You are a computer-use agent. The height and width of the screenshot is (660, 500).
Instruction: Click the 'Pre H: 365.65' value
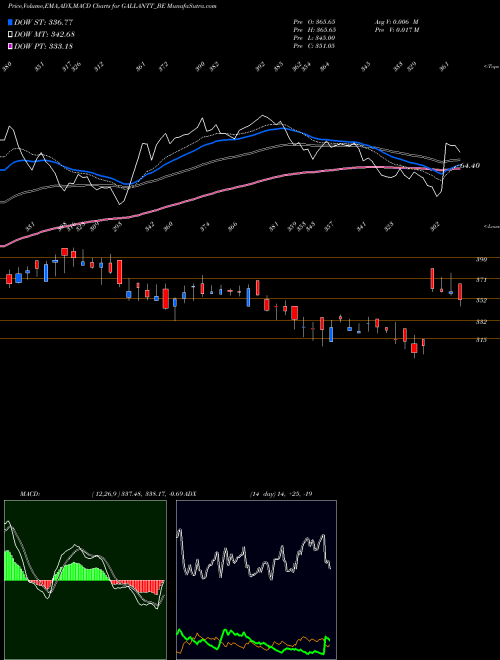pyautogui.click(x=314, y=30)
